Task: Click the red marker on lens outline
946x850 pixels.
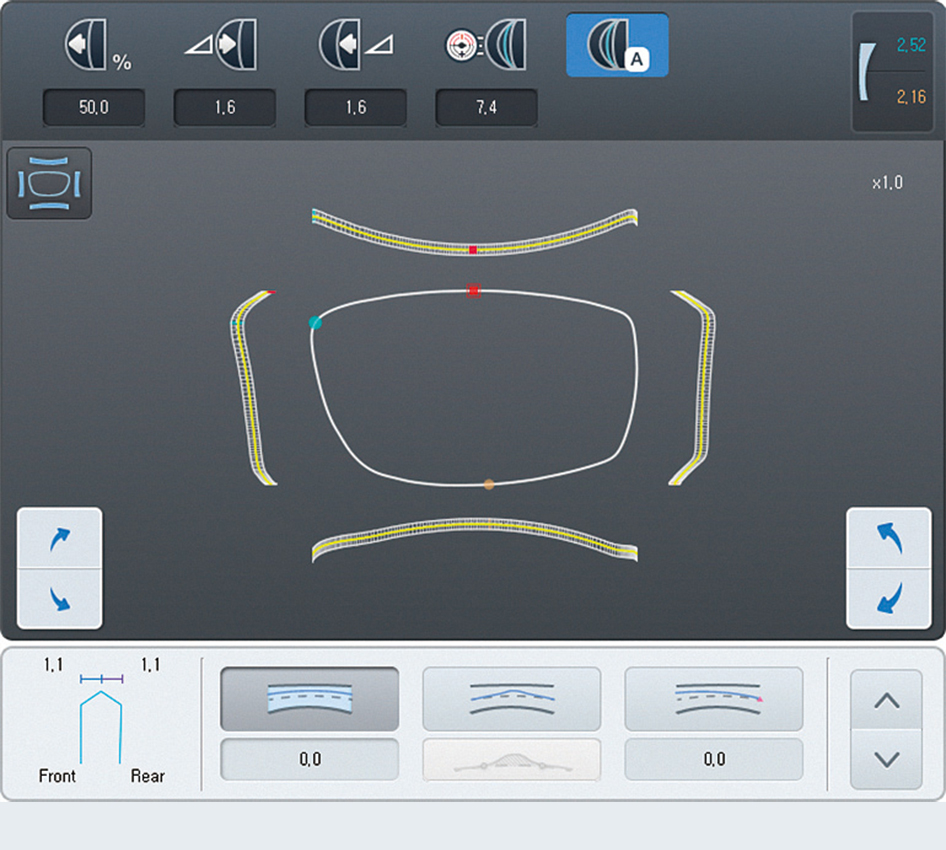Action: click(x=474, y=291)
